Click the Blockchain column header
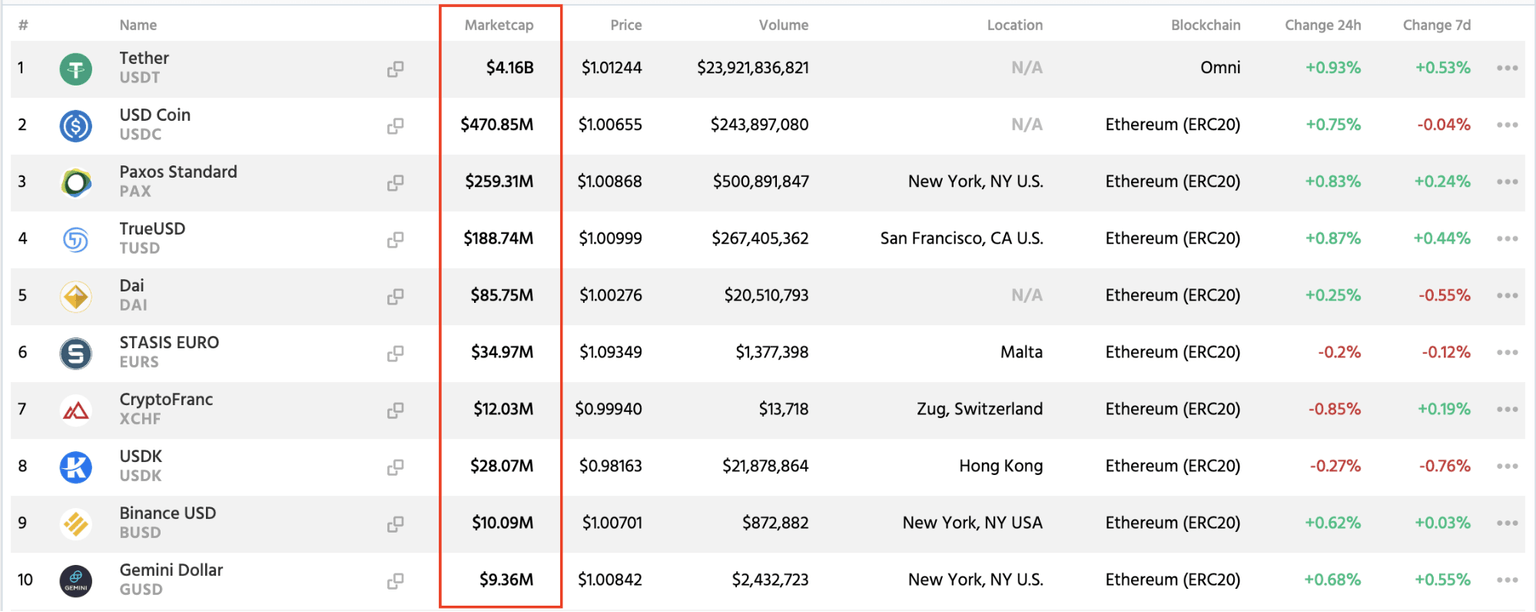 pos(1205,25)
